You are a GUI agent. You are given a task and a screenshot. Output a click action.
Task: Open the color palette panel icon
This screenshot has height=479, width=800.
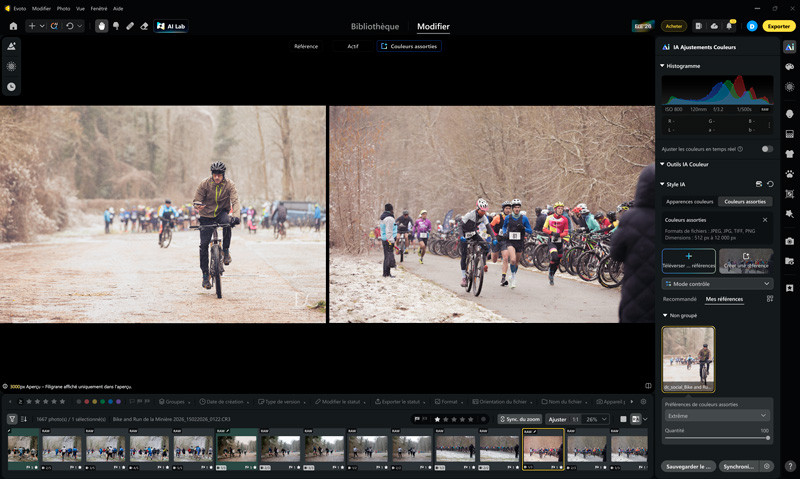pos(789,67)
